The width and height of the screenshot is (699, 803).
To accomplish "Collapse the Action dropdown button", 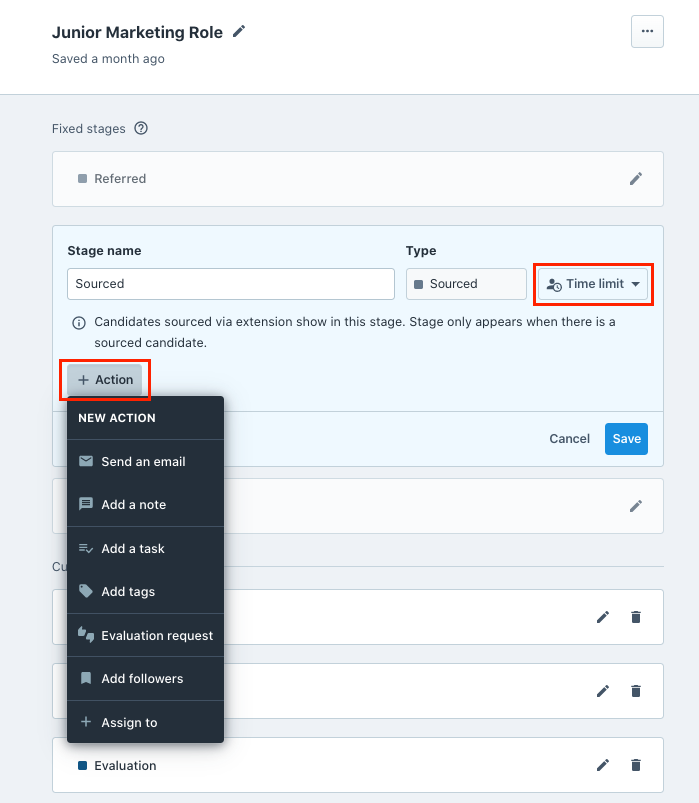I will point(105,380).
